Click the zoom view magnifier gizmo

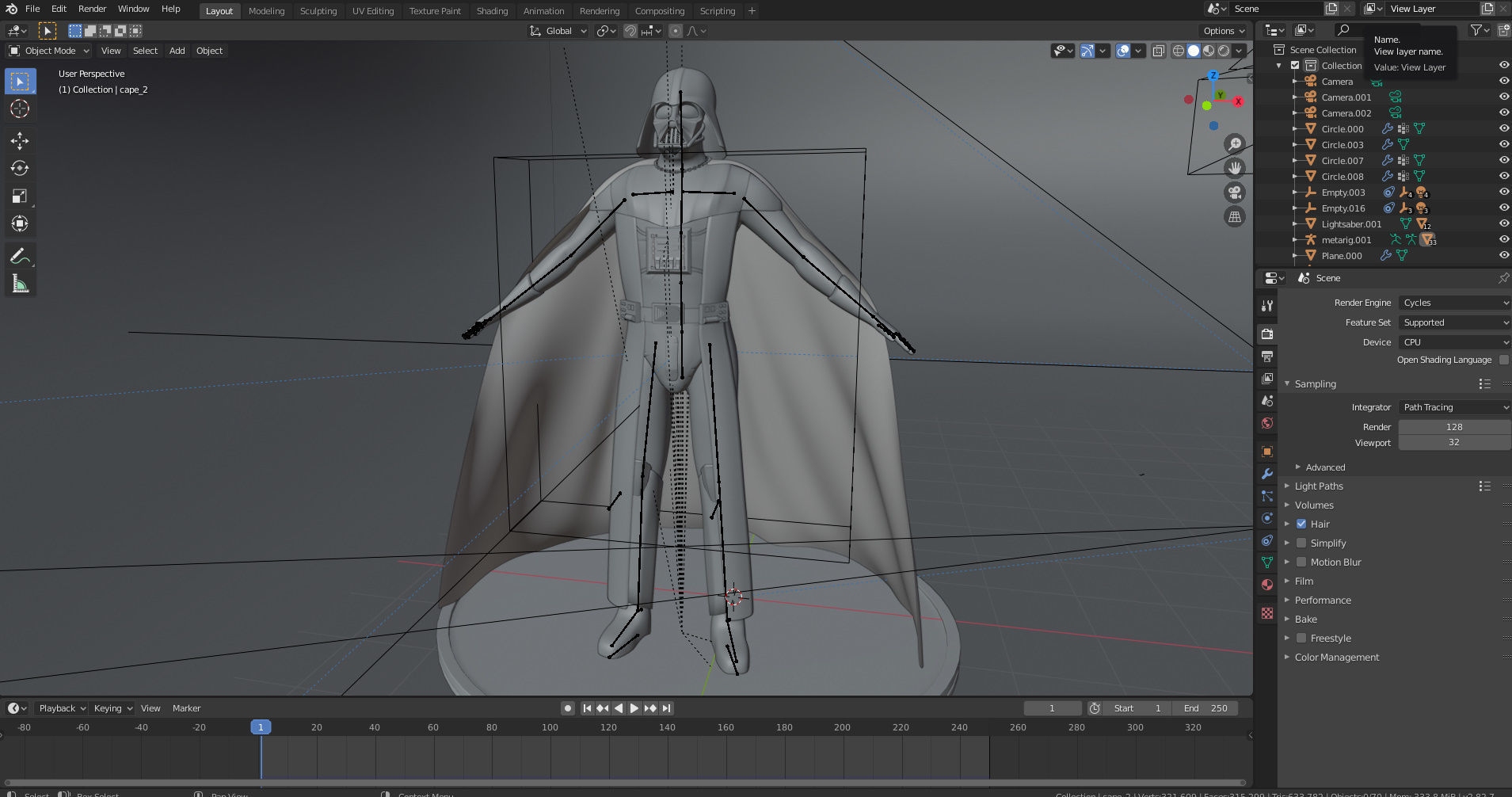coord(1235,143)
